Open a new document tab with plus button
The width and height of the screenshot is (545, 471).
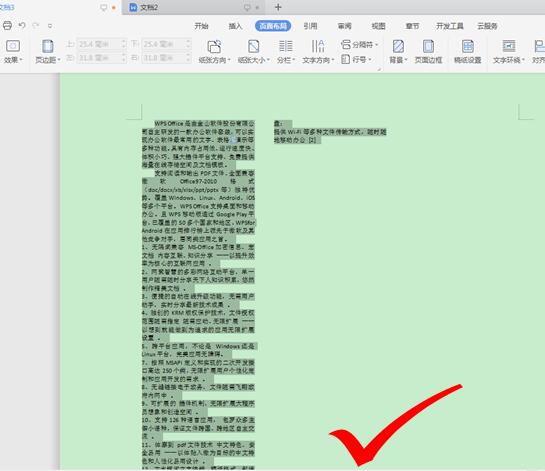[278, 7]
